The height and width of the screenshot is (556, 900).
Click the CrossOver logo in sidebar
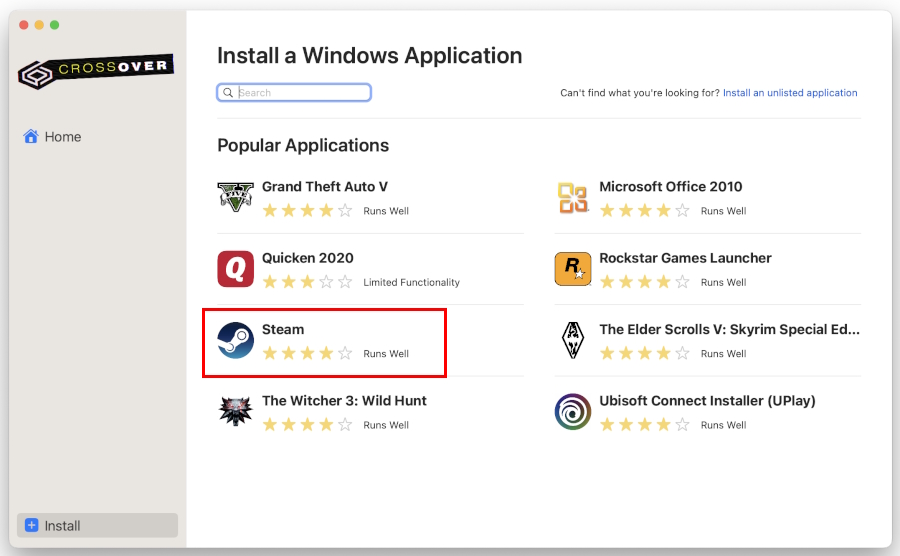pyautogui.click(x=96, y=71)
